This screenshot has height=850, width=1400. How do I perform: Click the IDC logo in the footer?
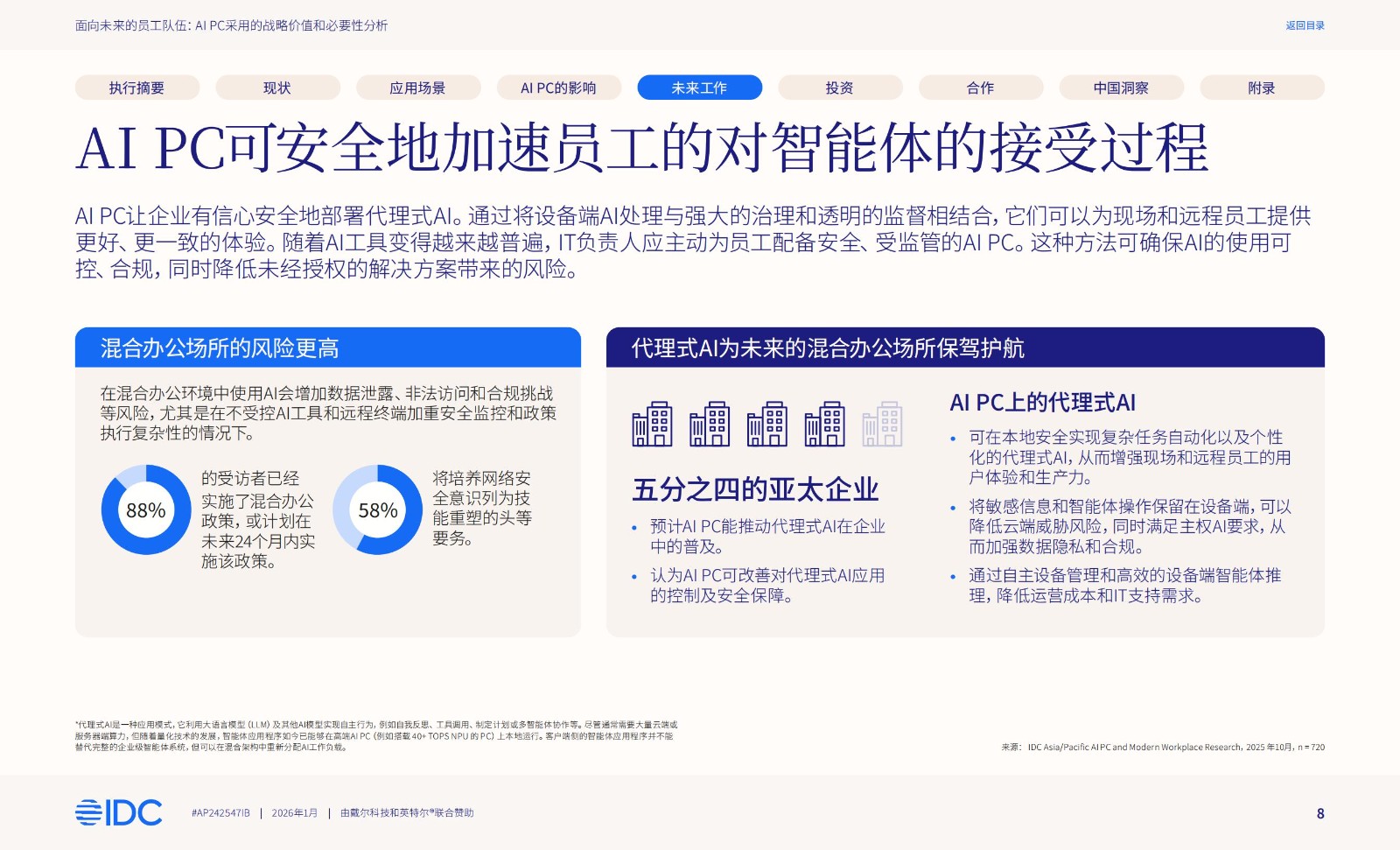click(x=118, y=812)
